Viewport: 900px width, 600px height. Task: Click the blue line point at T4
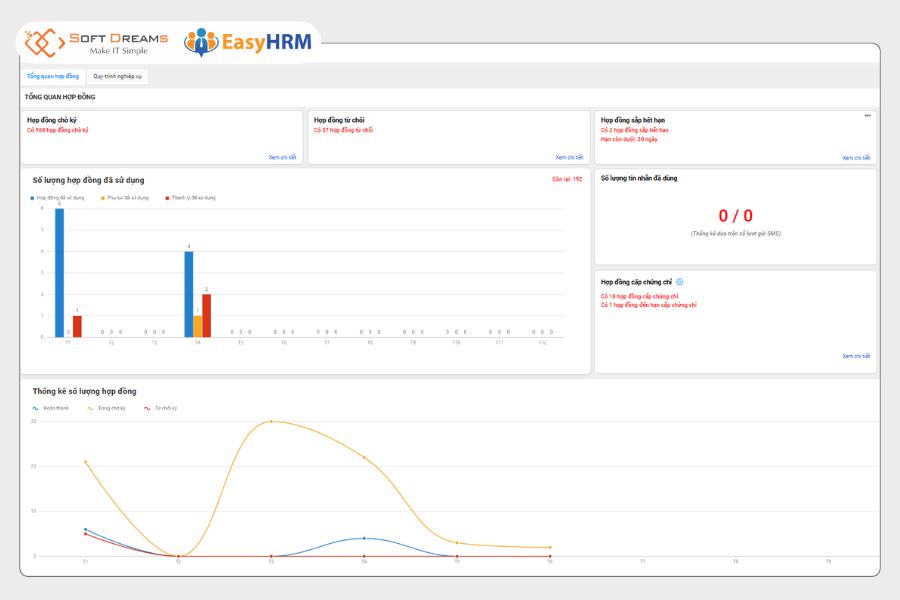[364, 538]
